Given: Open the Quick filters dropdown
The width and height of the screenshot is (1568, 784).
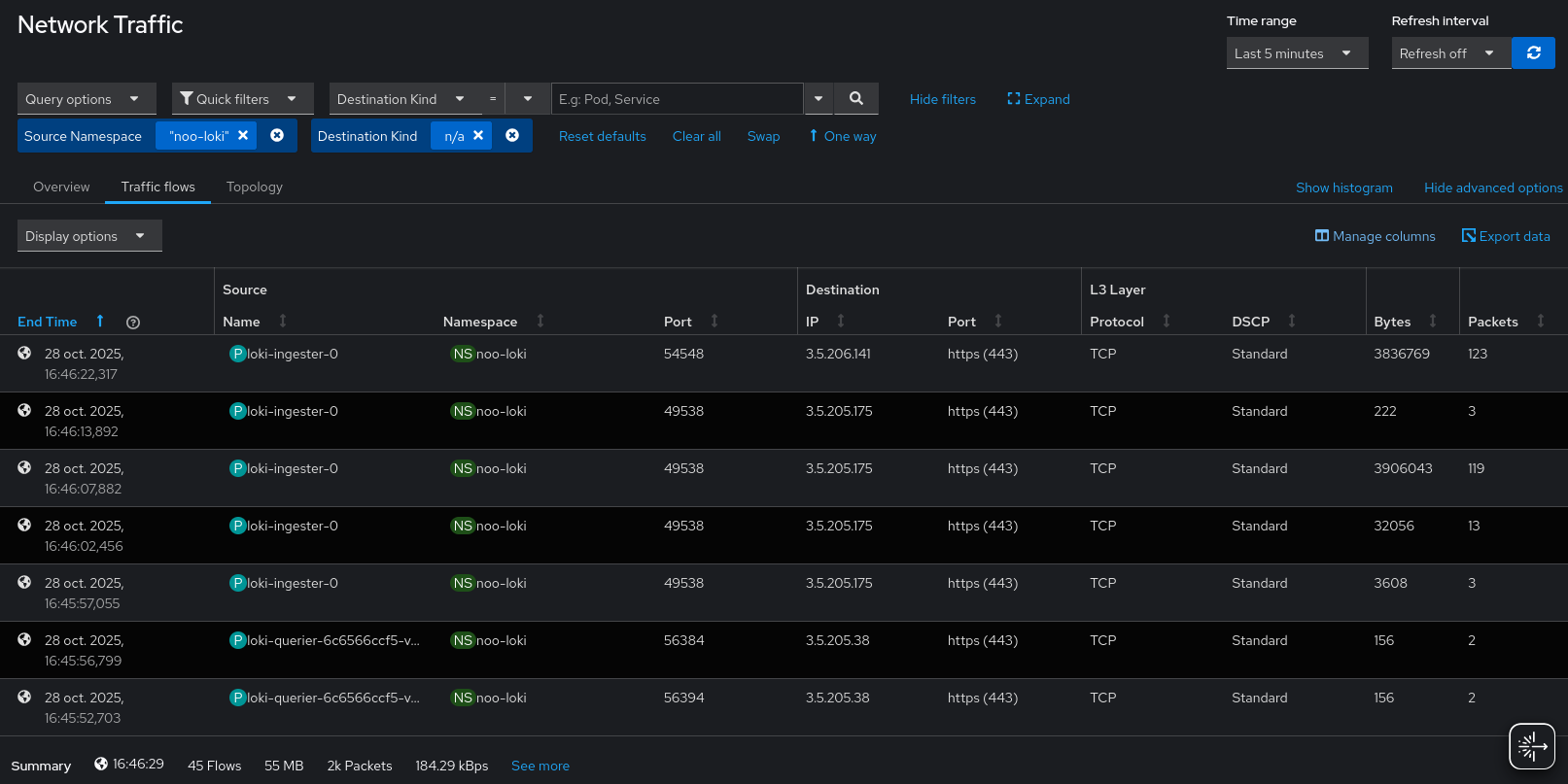Looking at the screenshot, I should coord(242,99).
